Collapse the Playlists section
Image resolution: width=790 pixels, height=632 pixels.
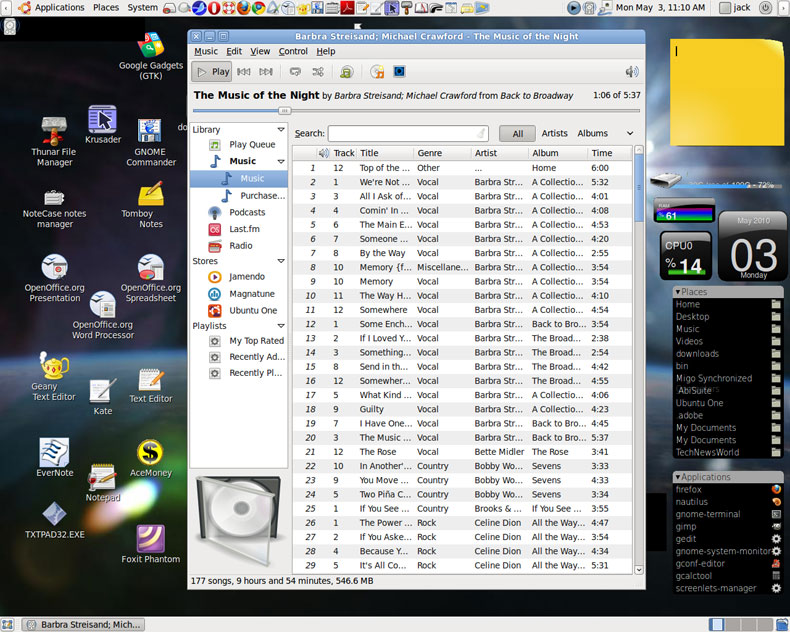click(x=281, y=326)
